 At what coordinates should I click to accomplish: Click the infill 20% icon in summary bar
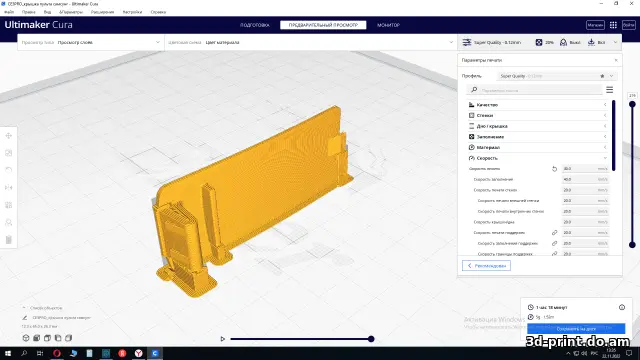click(539, 42)
